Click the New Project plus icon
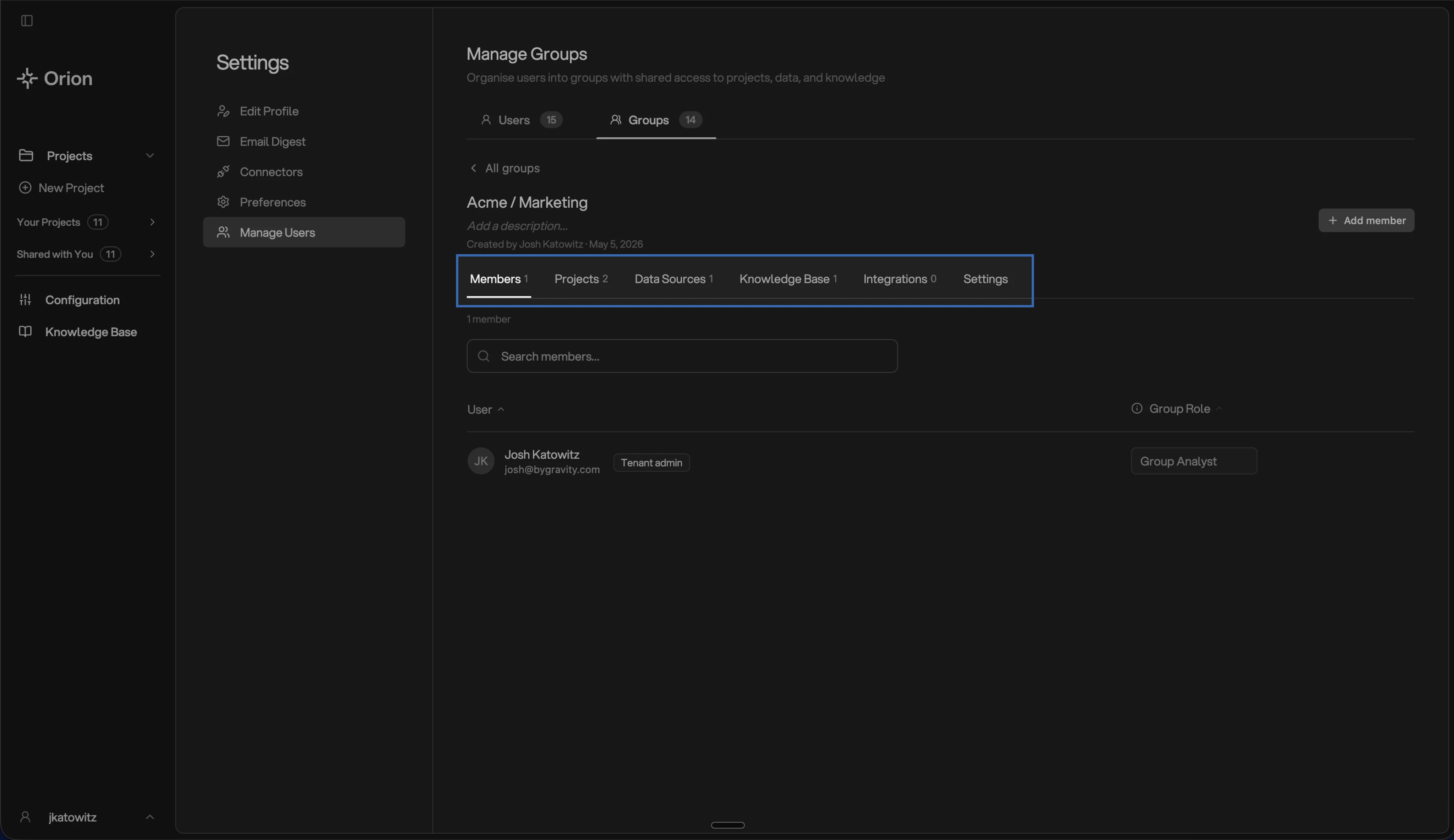 click(x=25, y=187)
